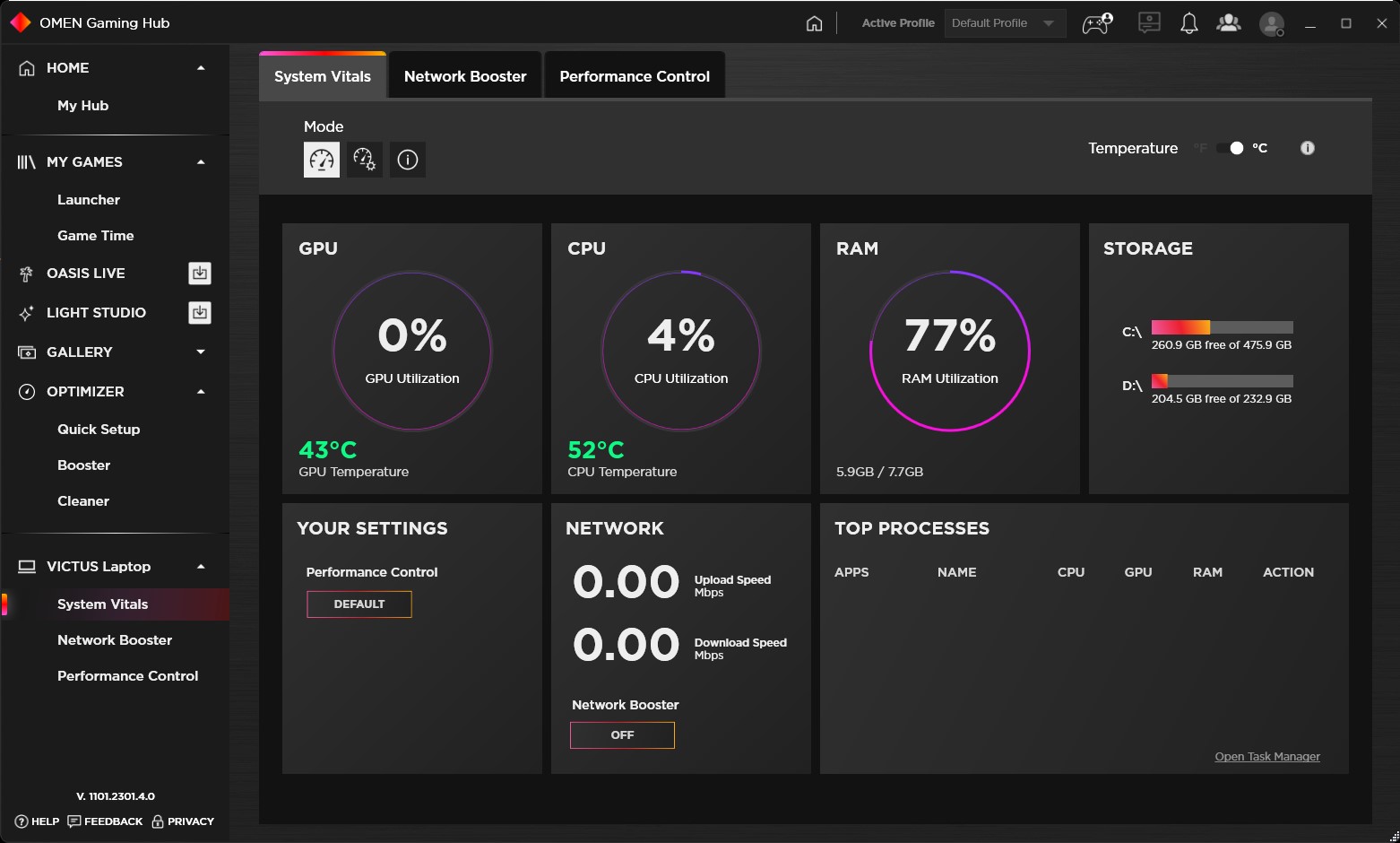This screenshot has width=1400, height=843.
Task: Open Launcher in sidebar
Action: pos(89,200)
